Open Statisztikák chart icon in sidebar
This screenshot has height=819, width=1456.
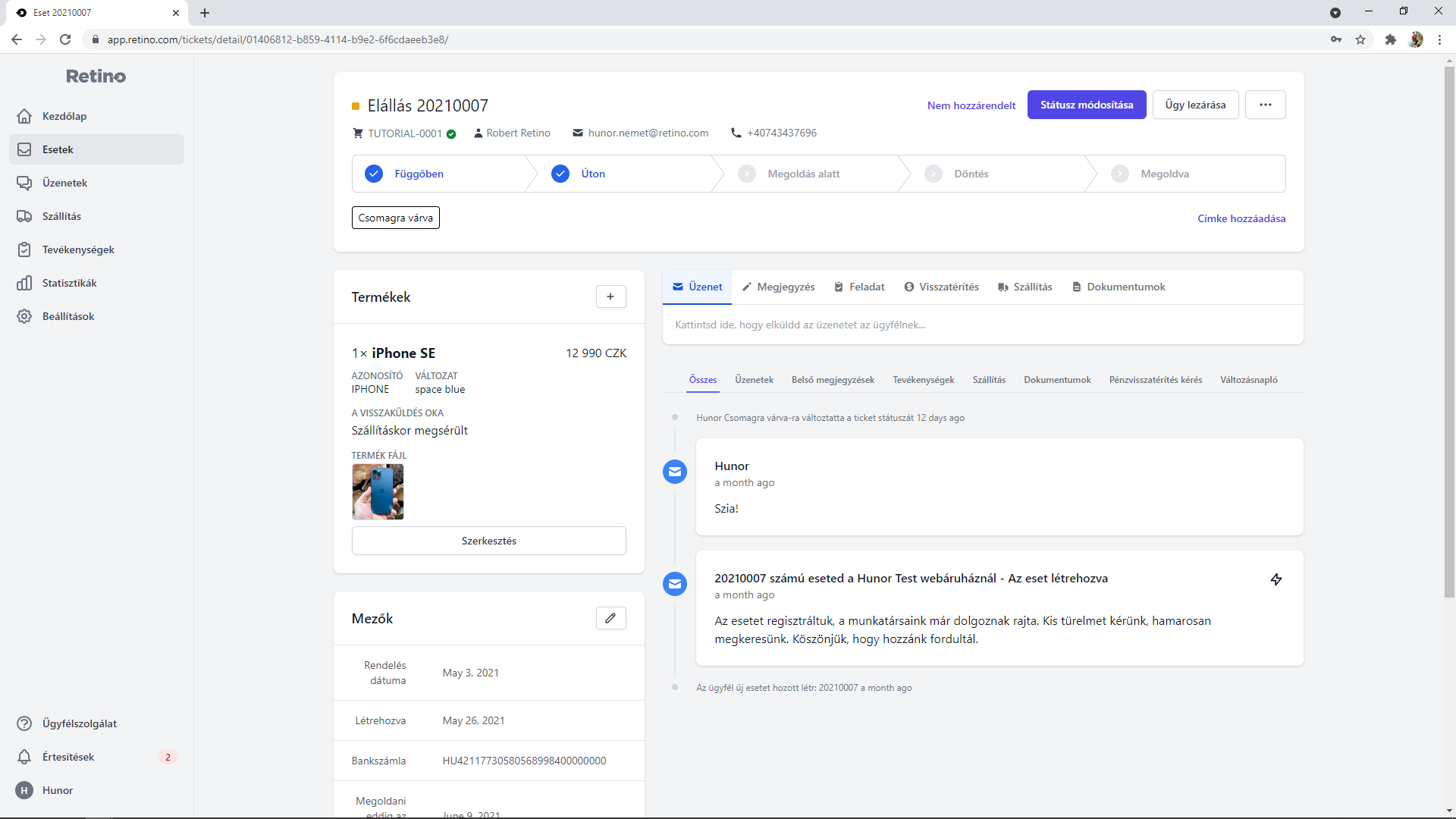(x=24, y=283)
